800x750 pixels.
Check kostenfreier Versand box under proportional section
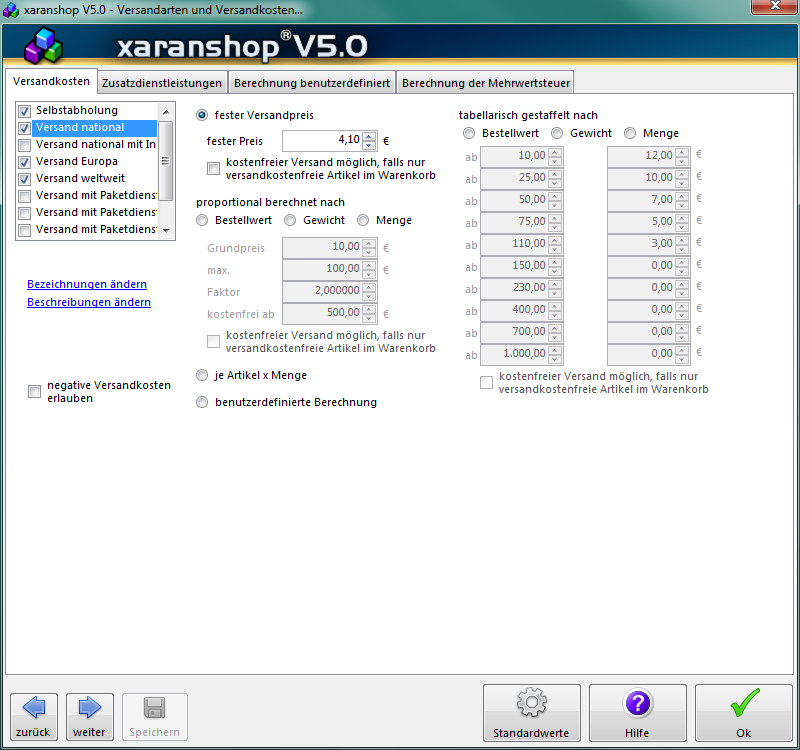pyautogui.click(x=213, y=341)
